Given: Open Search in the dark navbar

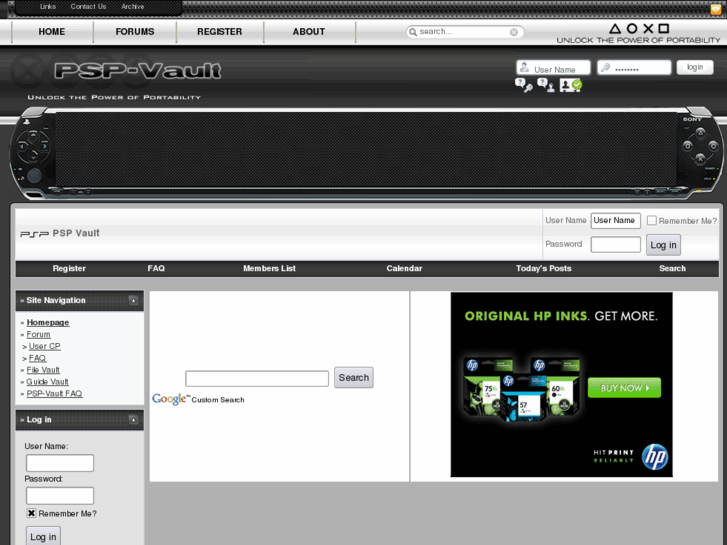Looking at the screenshot, I should [672, 269].
